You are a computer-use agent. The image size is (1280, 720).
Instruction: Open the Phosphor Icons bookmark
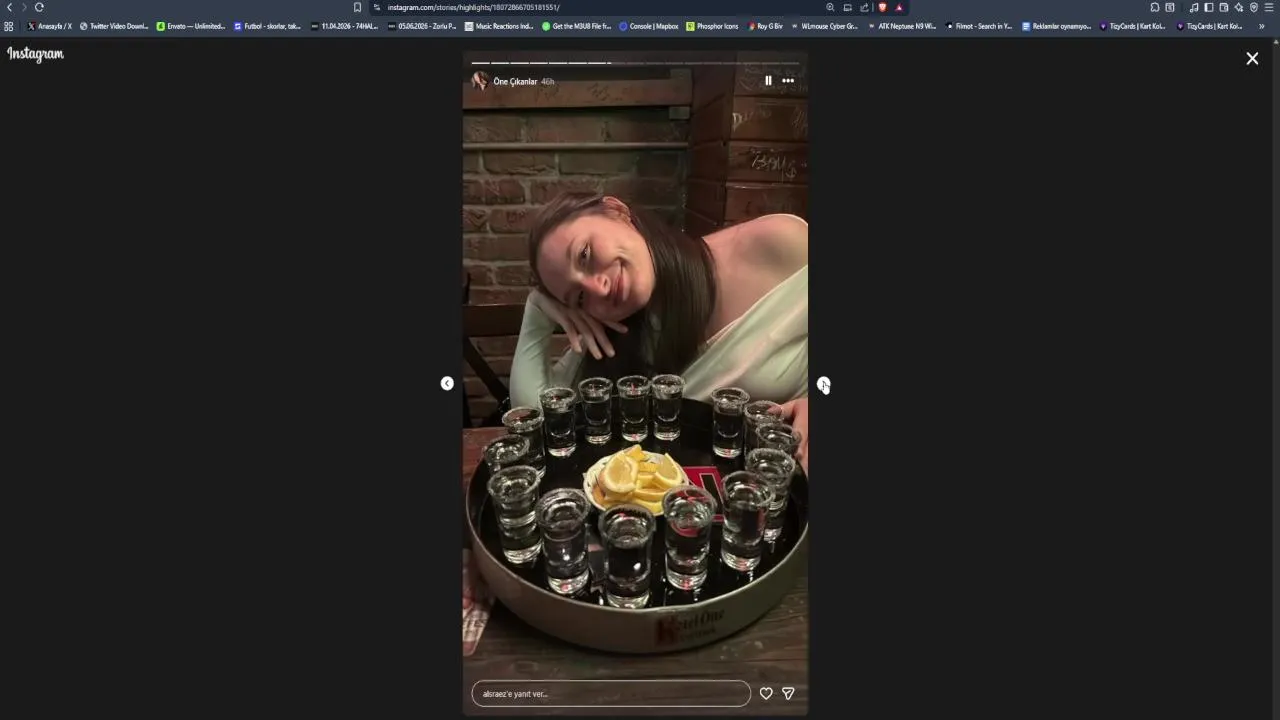[712, 26]
